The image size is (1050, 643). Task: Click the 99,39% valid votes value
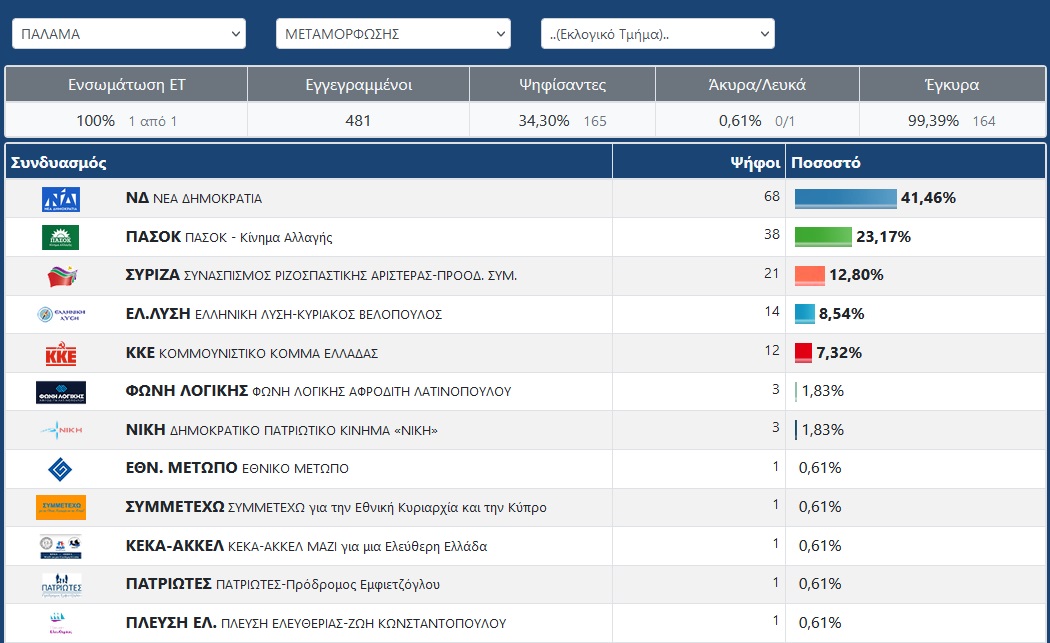[933, 121]
